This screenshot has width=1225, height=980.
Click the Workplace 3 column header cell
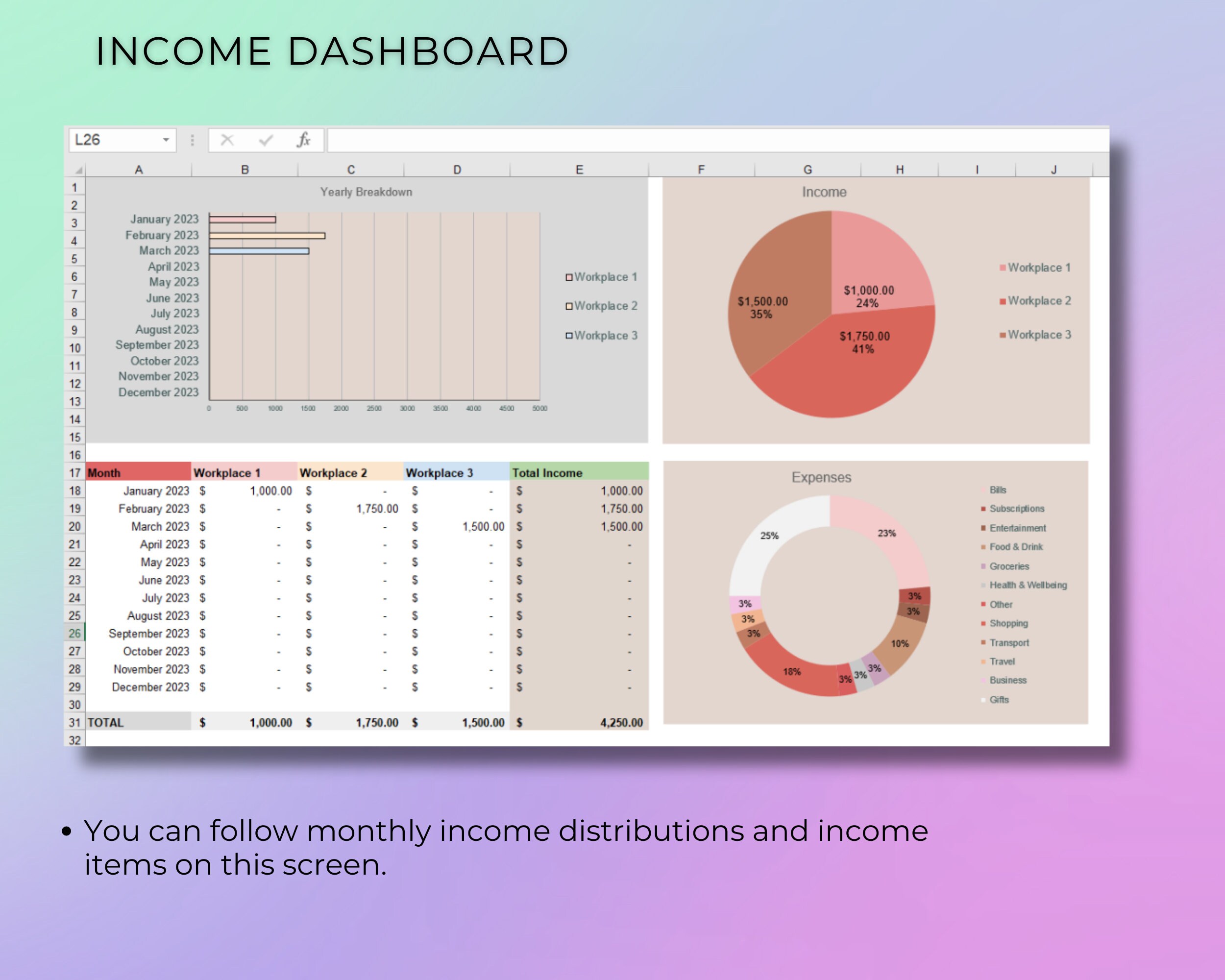(457, 472)
